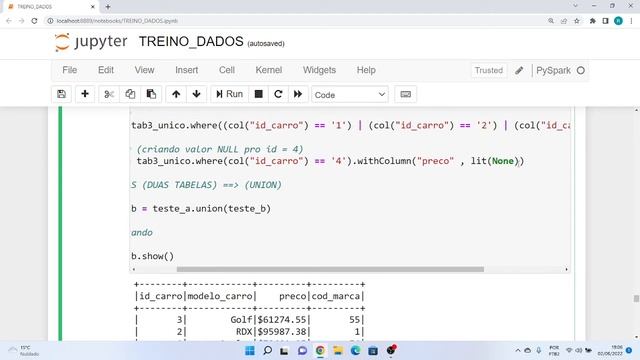Open the browser zoom magnifier icon
640x360 pixels.
(x=551, y=21)
